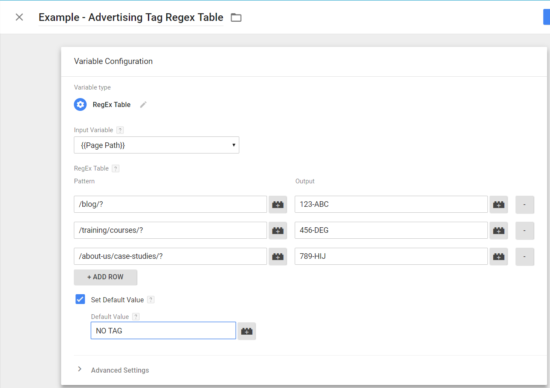
Task: Edit the 789-HIJ output field
Action: [391, 256]
